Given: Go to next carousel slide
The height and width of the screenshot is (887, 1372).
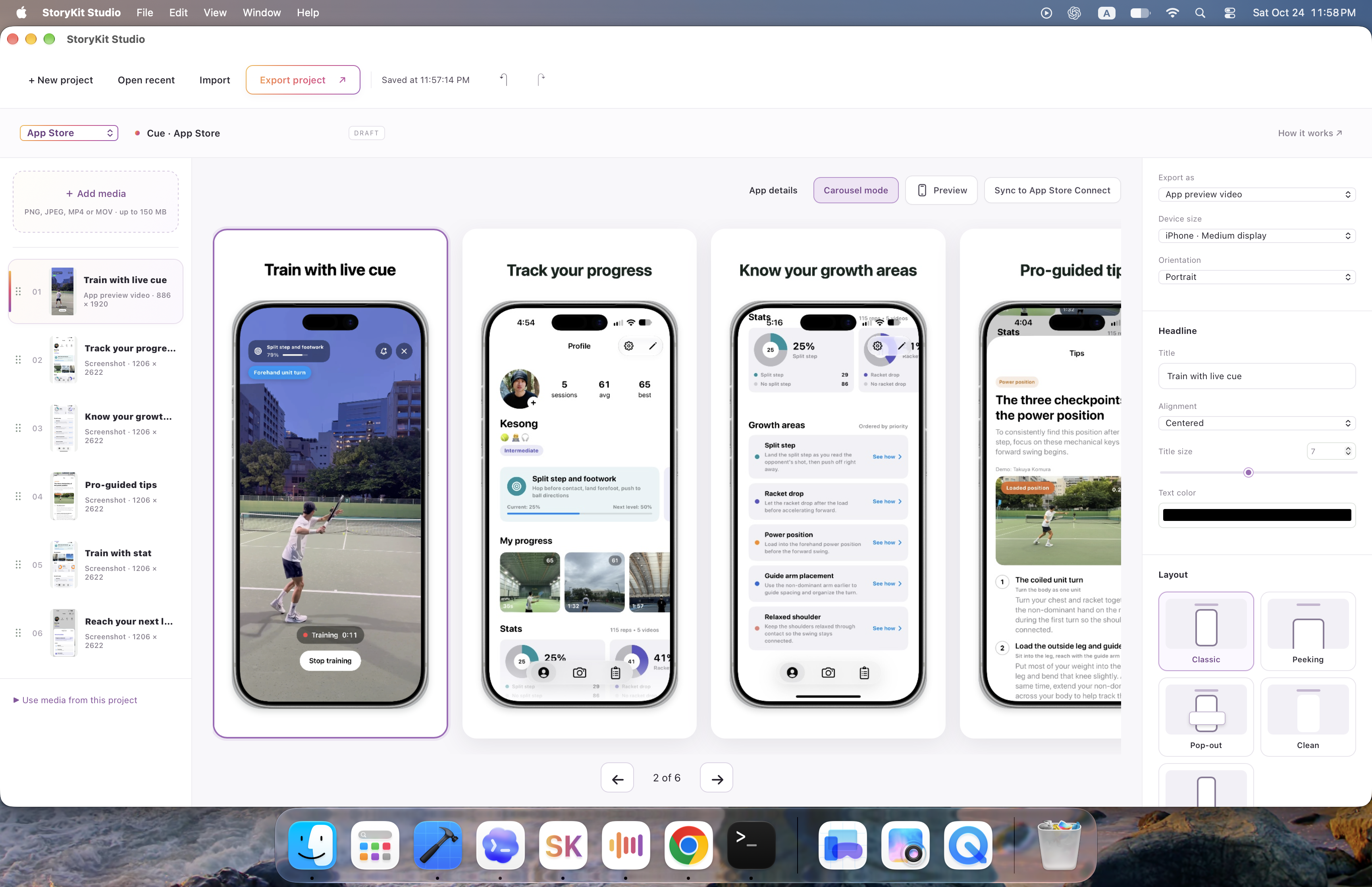Looking at the screenshot, I should point(716,778).
